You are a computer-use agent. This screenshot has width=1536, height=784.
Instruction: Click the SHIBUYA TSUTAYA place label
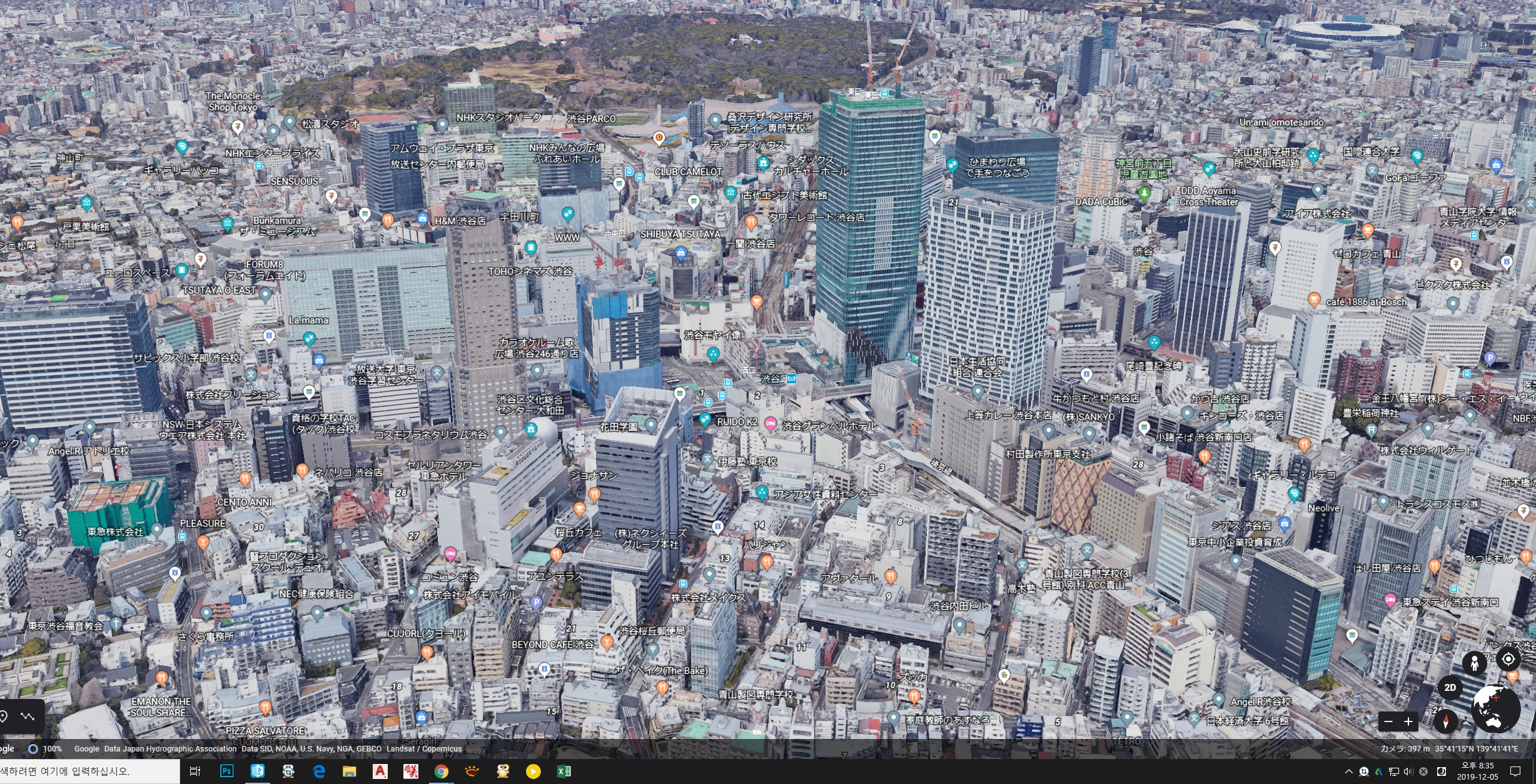pos(680,234)
